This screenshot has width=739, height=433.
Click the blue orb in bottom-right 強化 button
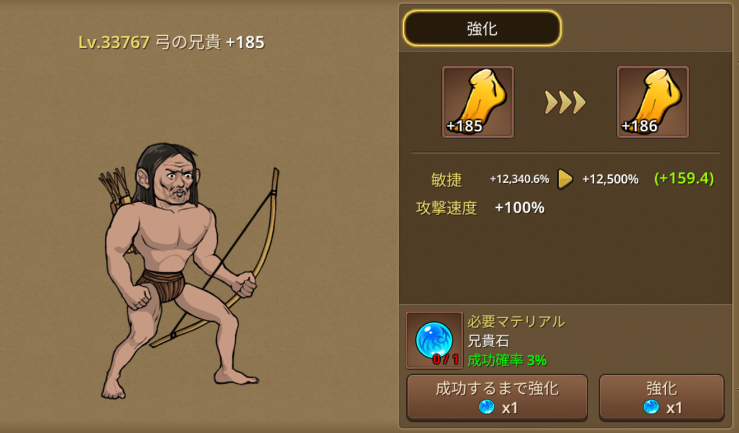pos(651,407)
